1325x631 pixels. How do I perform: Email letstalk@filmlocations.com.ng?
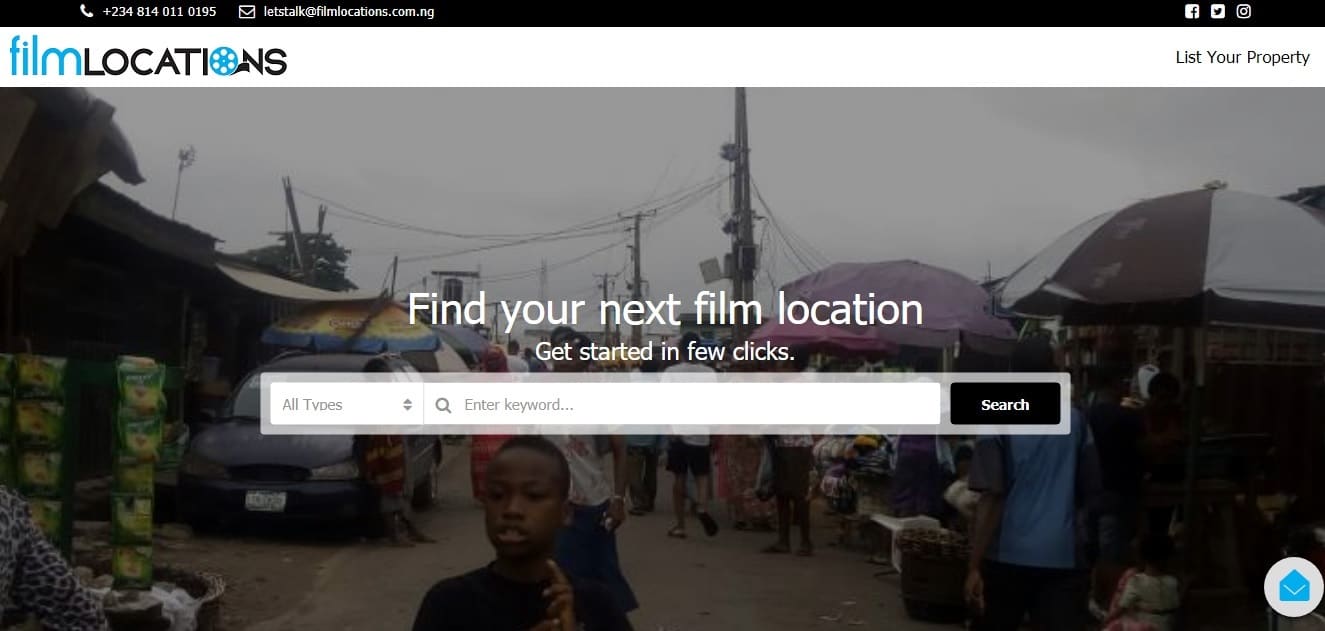pyautogui.click(x=349, y=12)
